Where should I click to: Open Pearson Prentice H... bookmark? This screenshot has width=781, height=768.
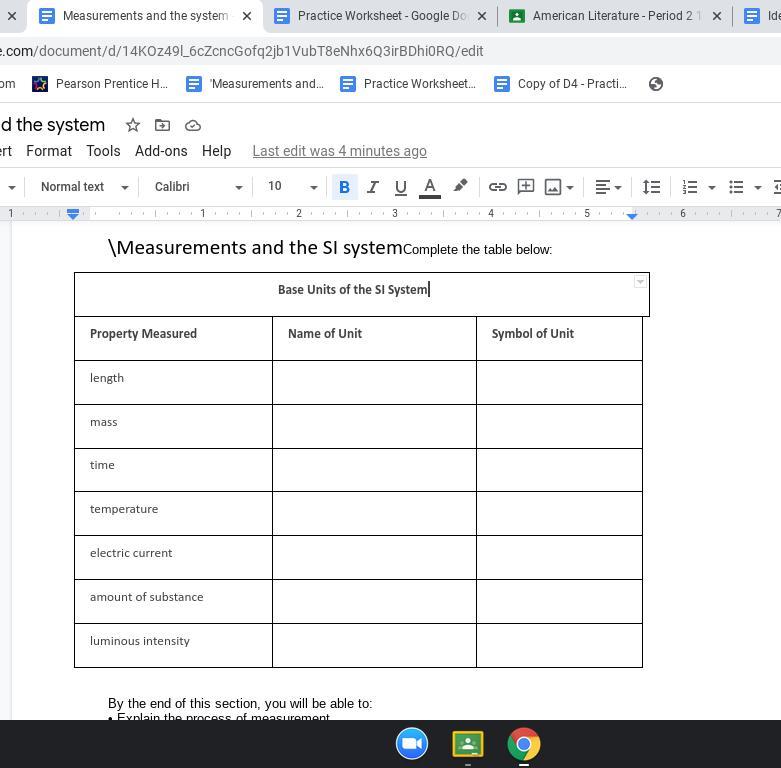coord(100,84)
